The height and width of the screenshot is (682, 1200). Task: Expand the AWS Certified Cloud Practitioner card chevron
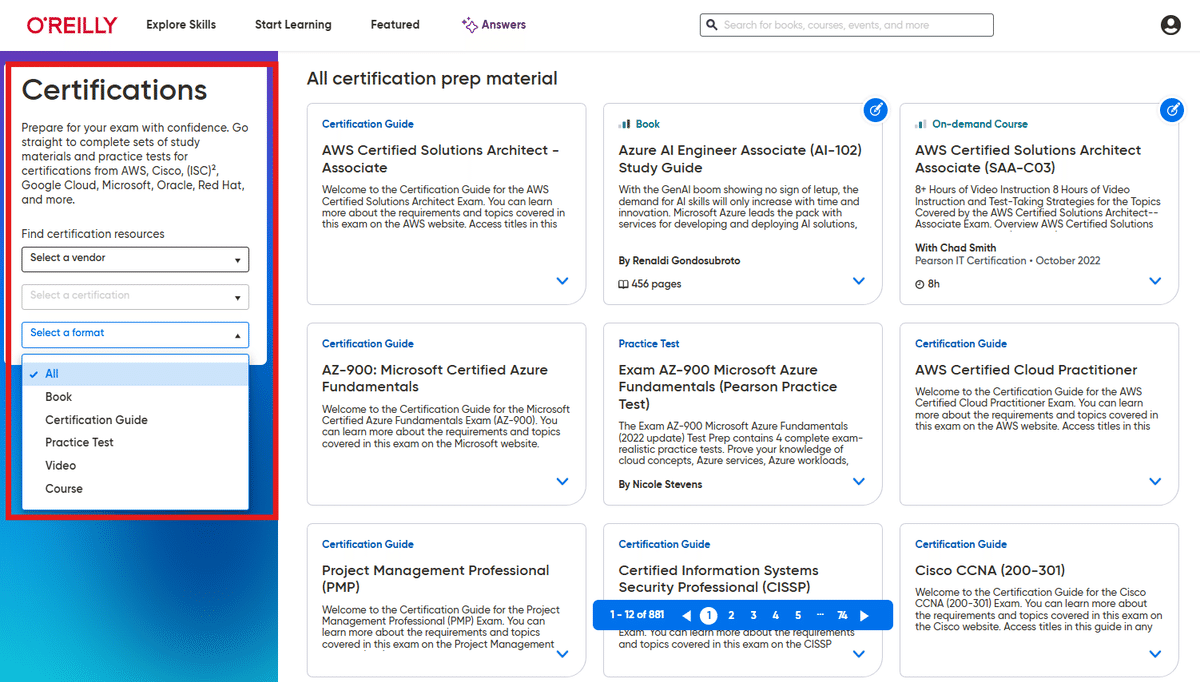[1155, 481]
